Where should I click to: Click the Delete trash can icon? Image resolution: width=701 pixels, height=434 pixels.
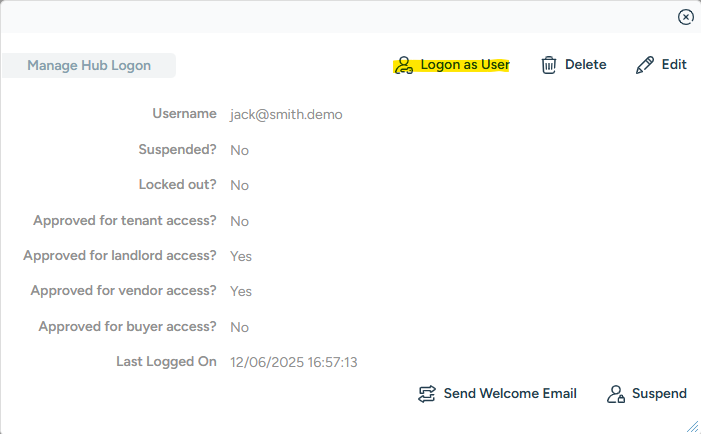549,65
